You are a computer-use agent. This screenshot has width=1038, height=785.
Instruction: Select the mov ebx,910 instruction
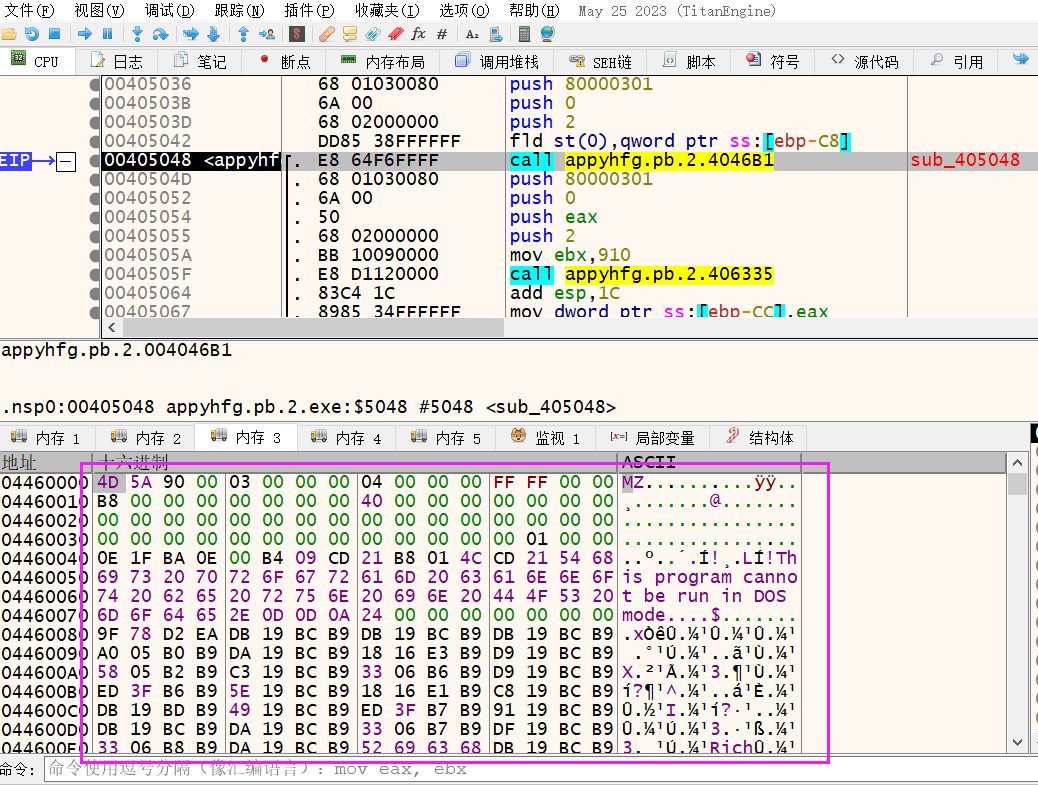(x=570, y=255)
